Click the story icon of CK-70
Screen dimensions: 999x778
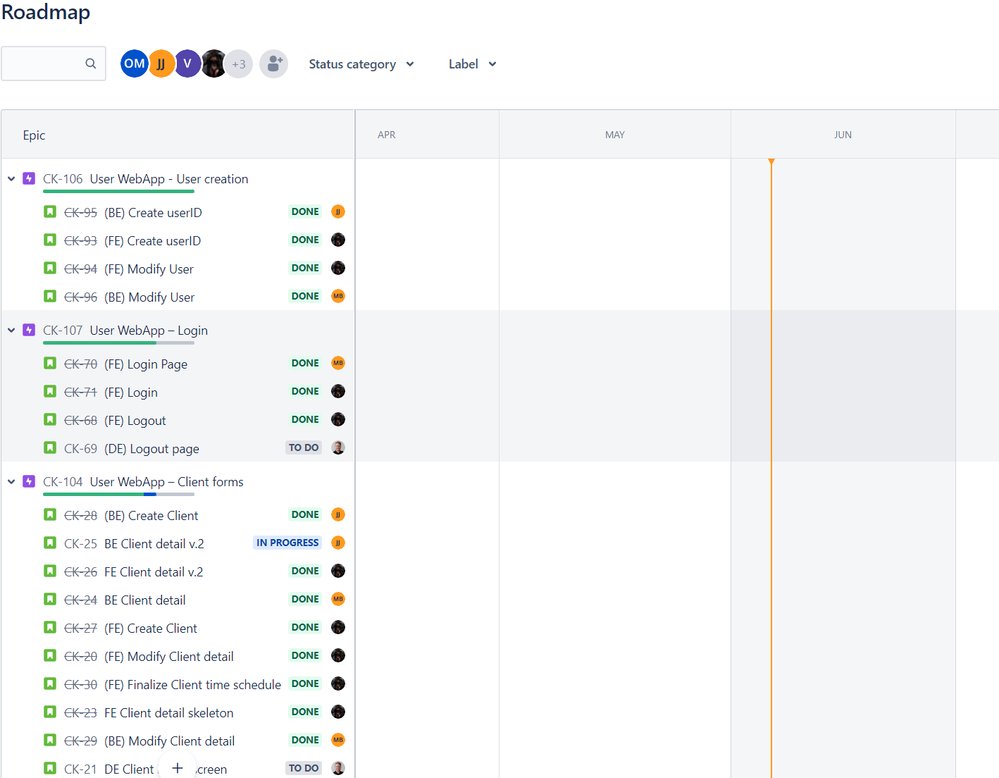50,363
